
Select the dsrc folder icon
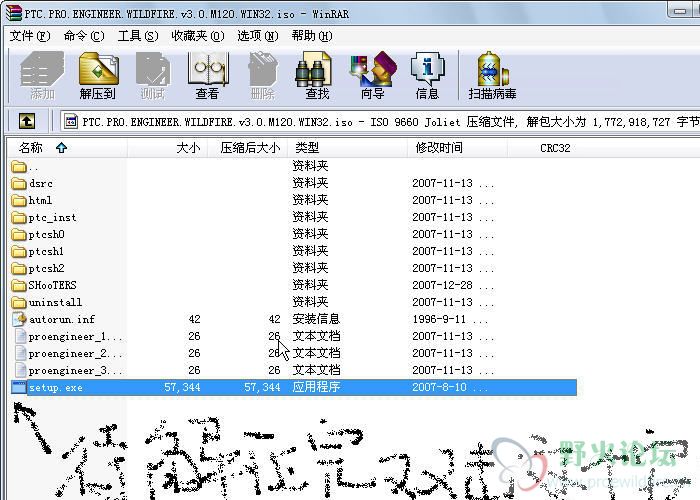tap(19, 183)
